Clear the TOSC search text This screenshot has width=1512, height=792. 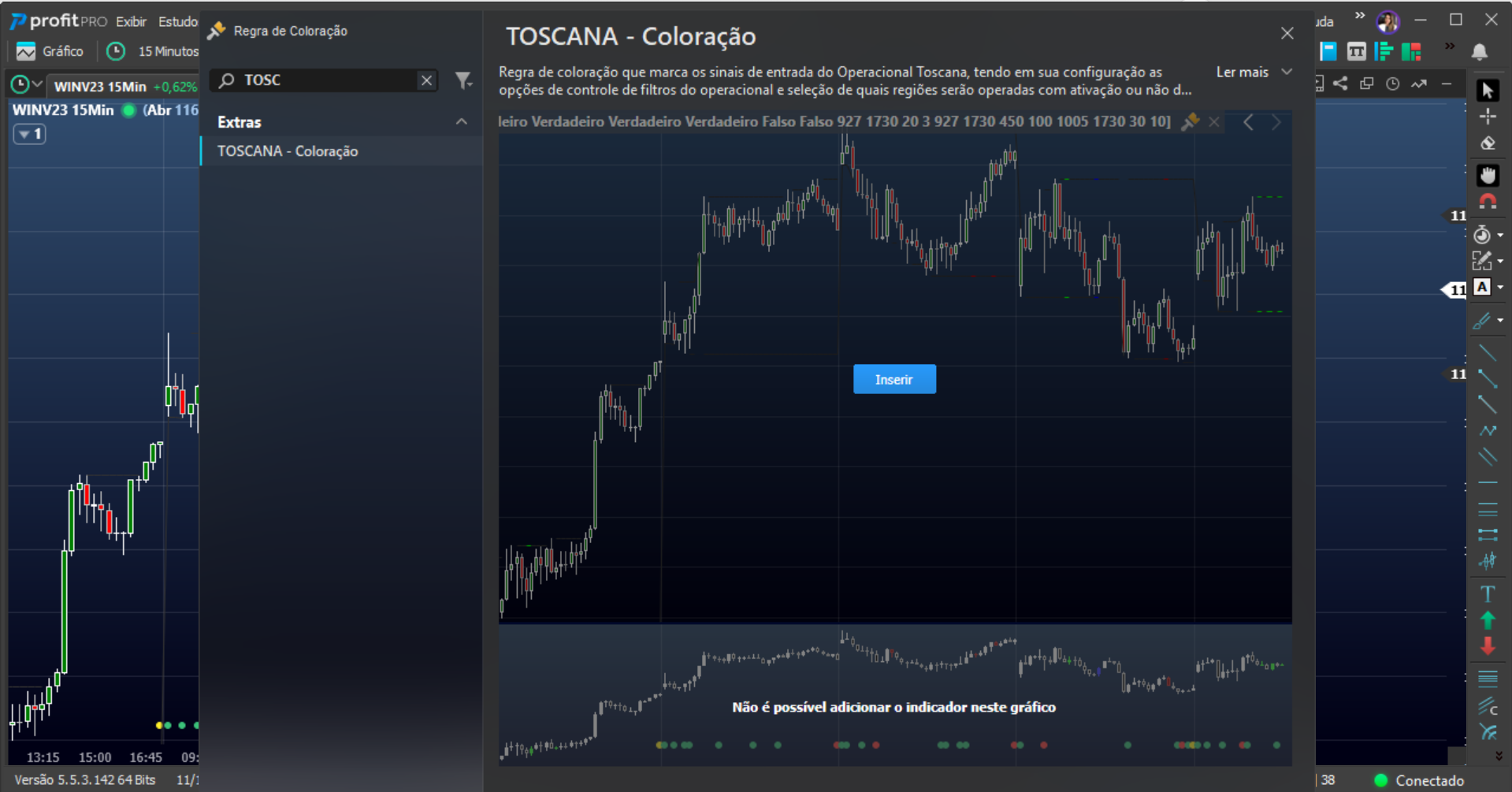tap(426, 80)
